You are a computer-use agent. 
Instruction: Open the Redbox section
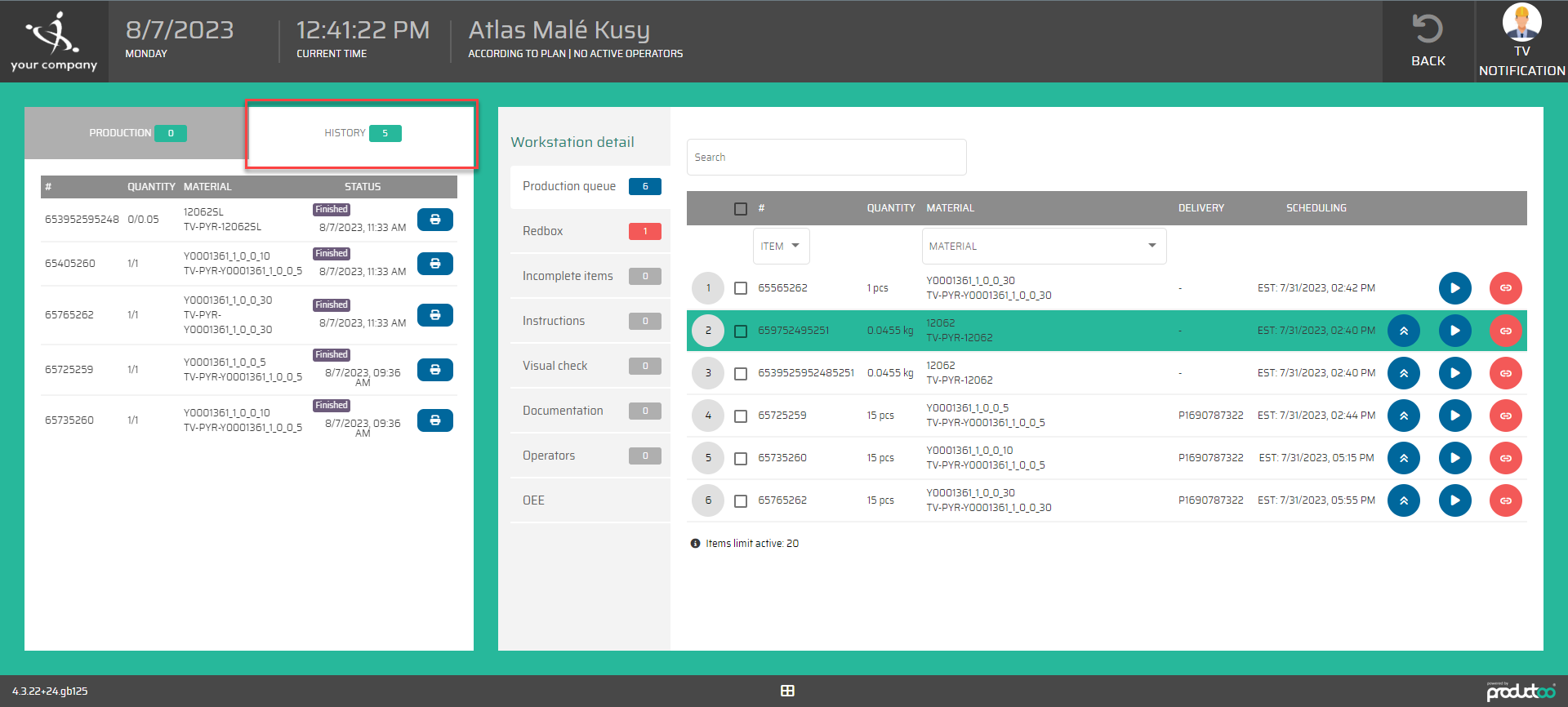tap(590, 231)
